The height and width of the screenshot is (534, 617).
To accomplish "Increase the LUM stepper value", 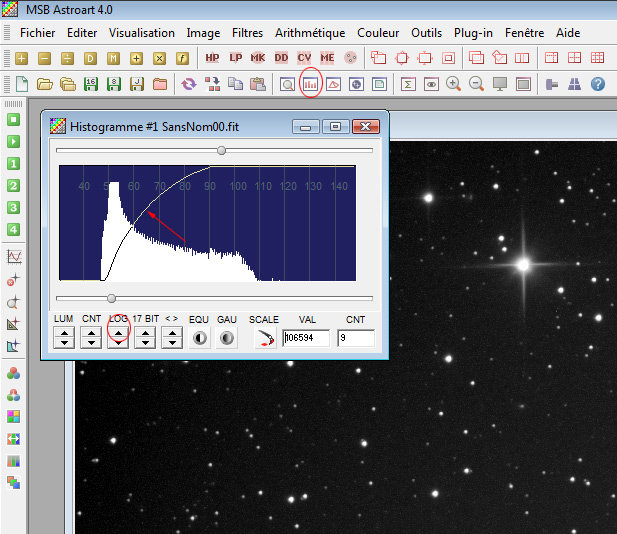I will coord(64,334).
